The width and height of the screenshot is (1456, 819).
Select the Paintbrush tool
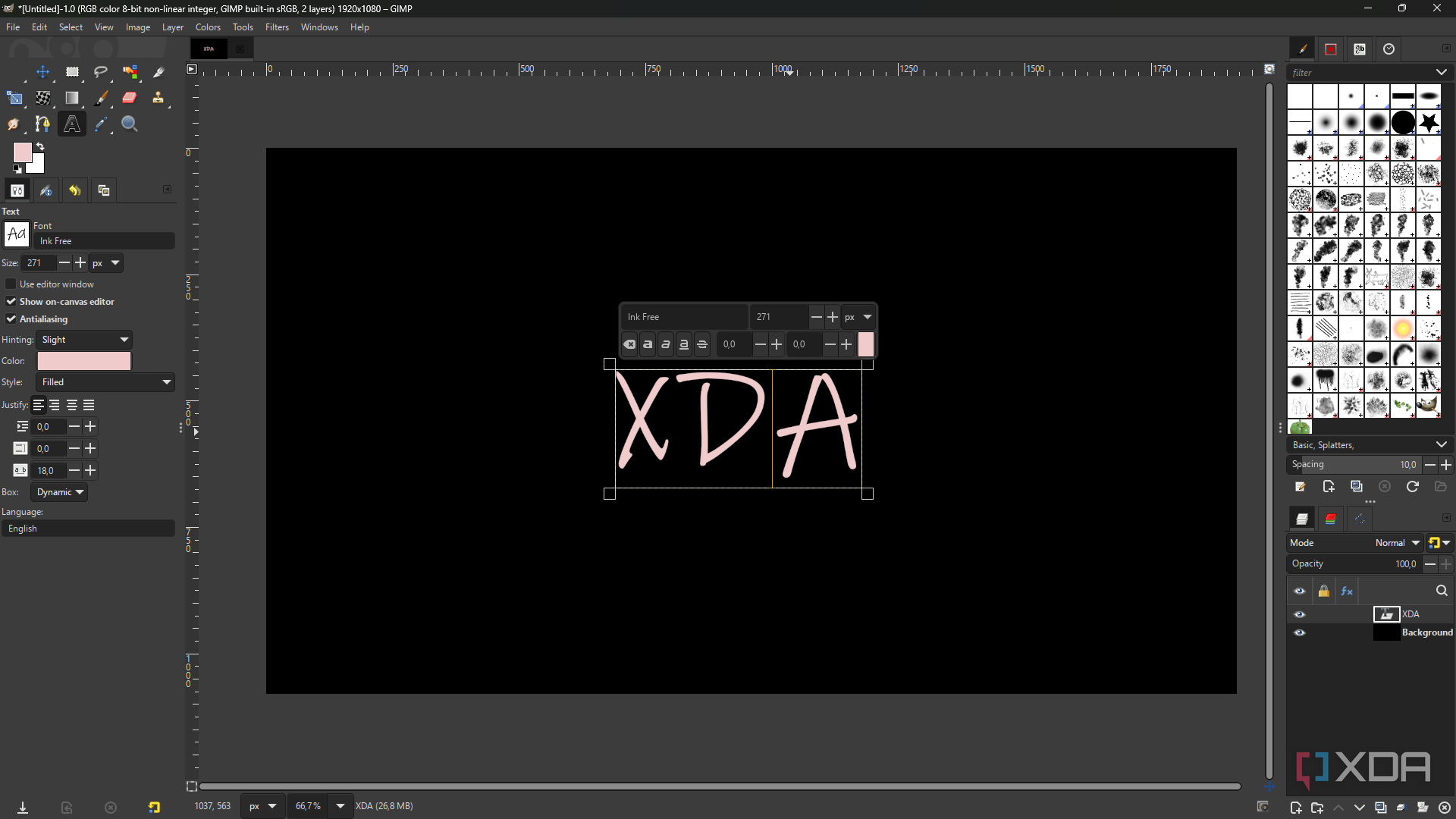[101, 98]
